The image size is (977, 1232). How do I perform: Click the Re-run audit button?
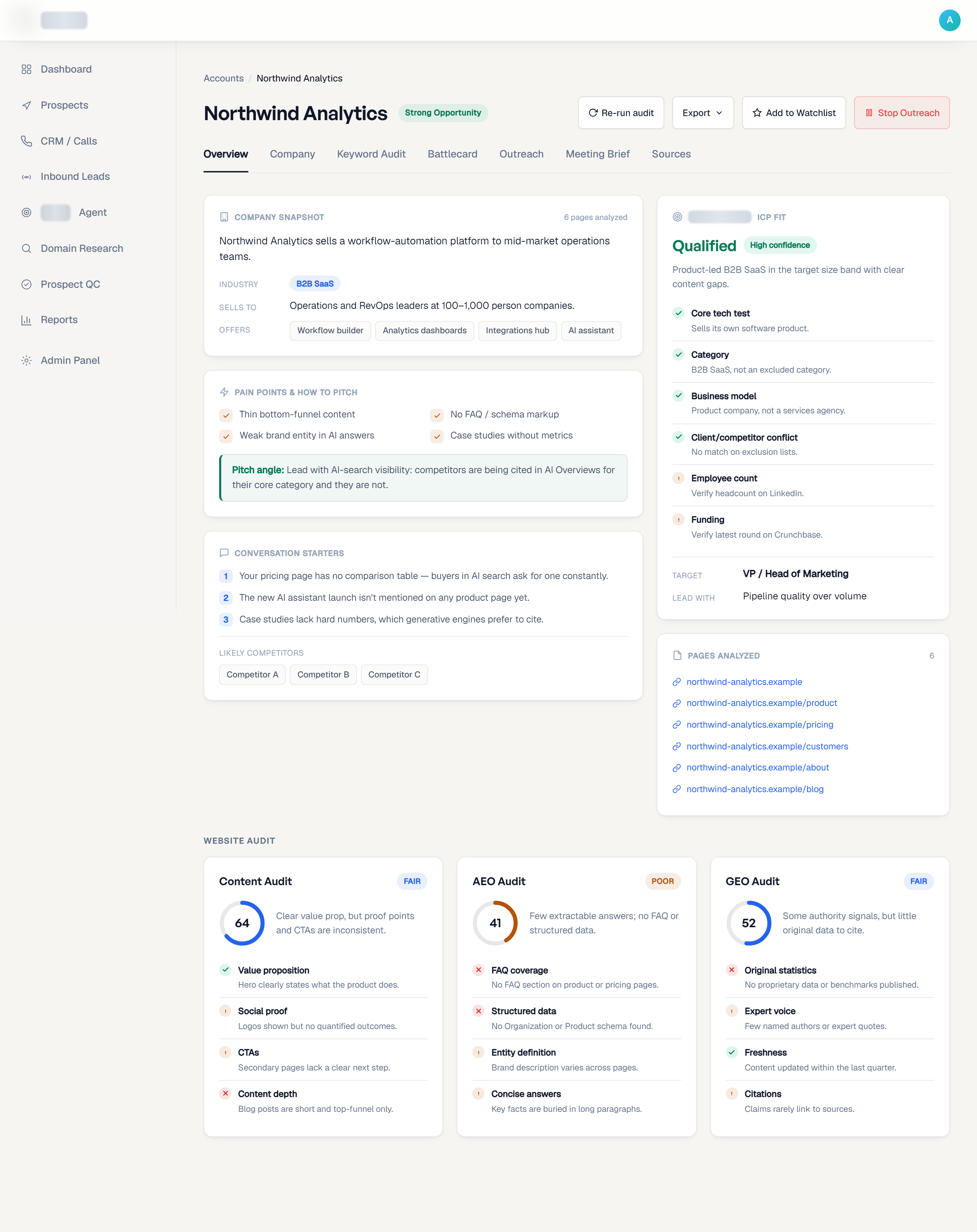[621, 113]
